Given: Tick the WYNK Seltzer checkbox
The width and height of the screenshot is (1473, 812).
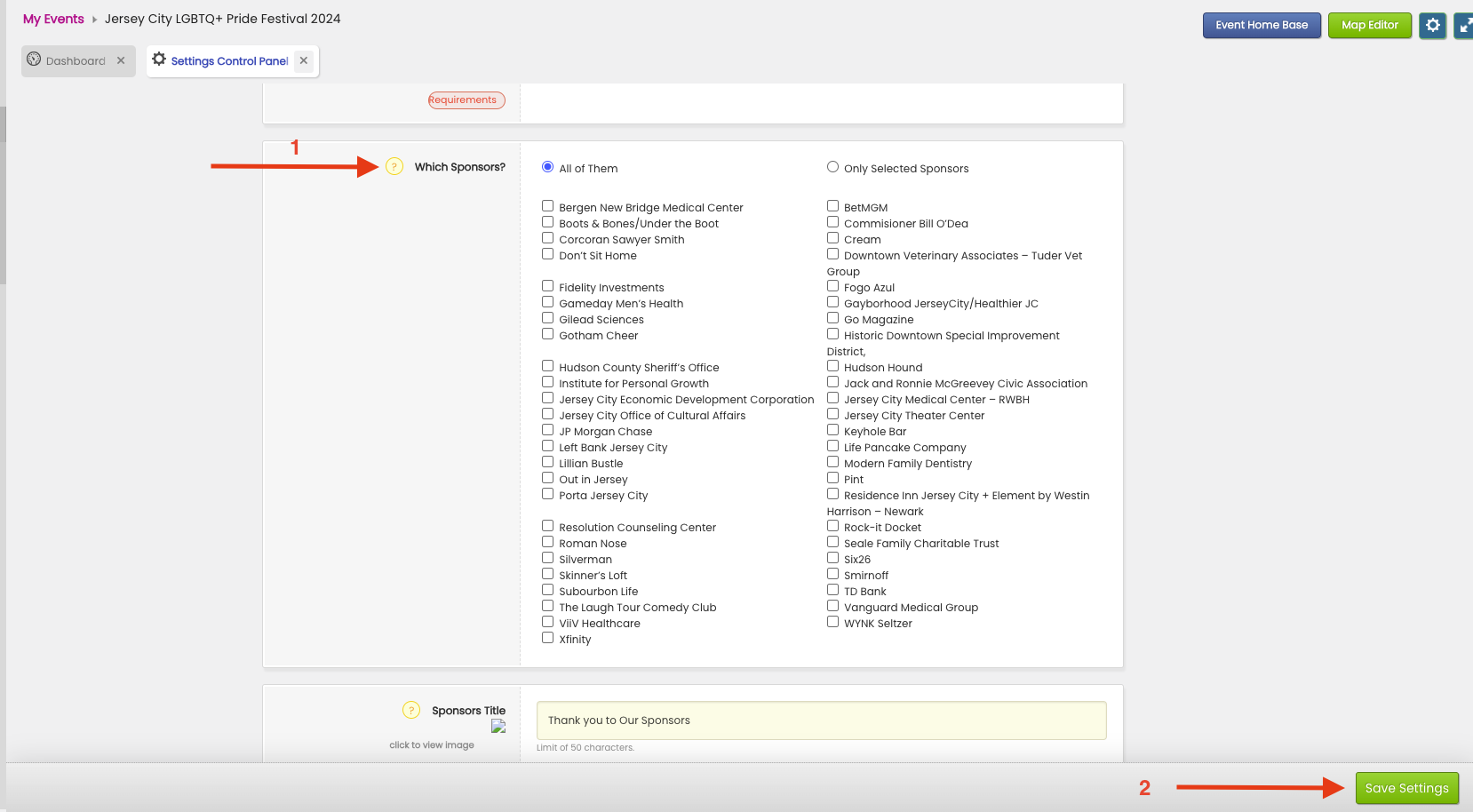Looking at the screenshot, I should click(832, 622).
